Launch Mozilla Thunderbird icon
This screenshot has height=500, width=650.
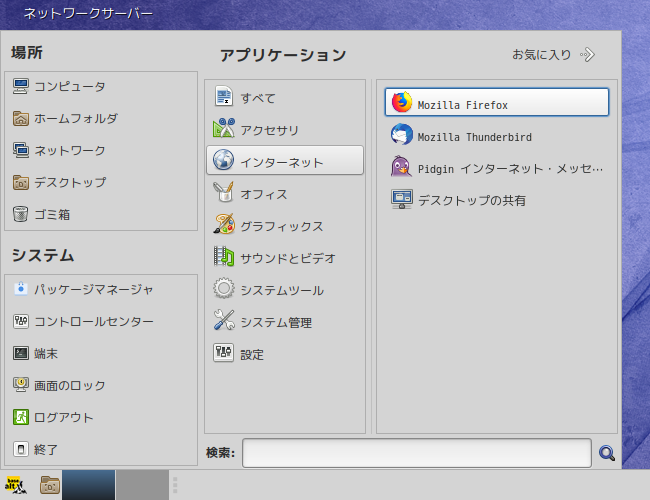pos(402,134)
